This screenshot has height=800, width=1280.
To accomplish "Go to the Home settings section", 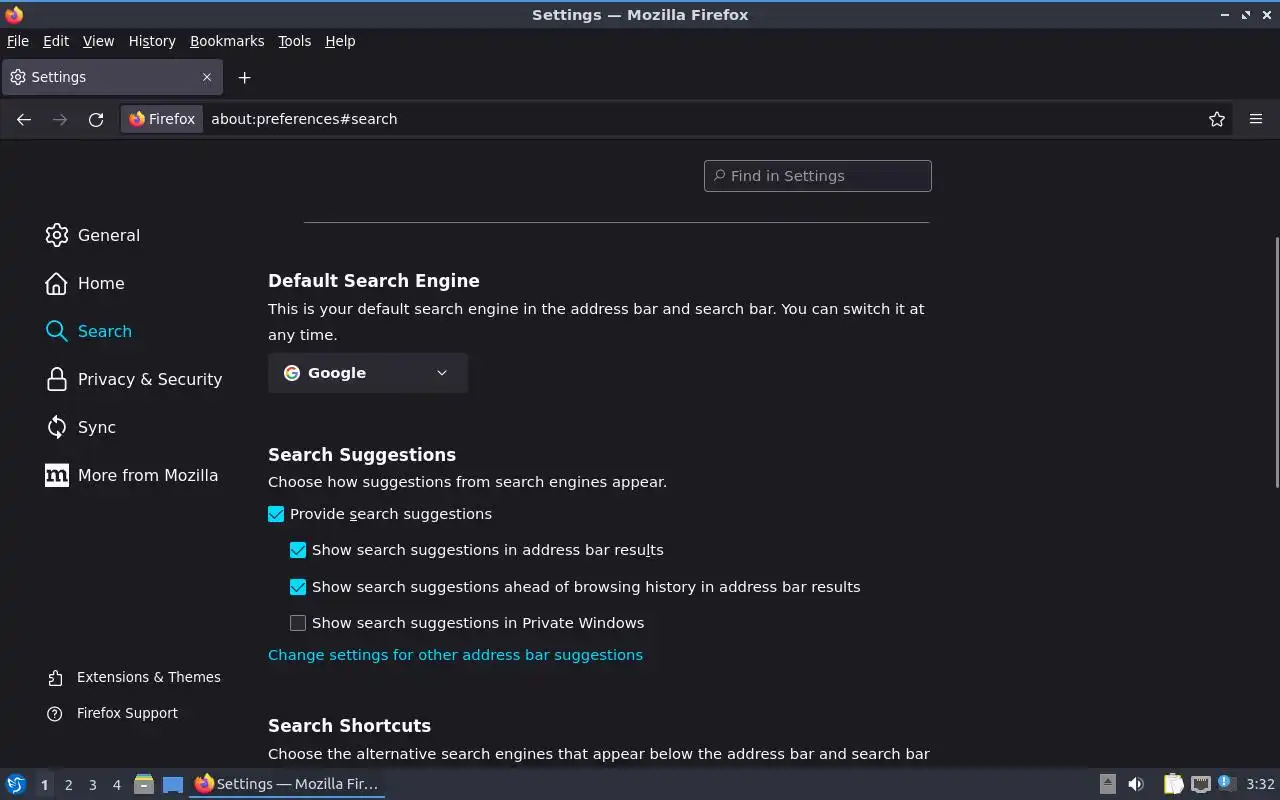I will pyautogui.click(x=85, y=283).
